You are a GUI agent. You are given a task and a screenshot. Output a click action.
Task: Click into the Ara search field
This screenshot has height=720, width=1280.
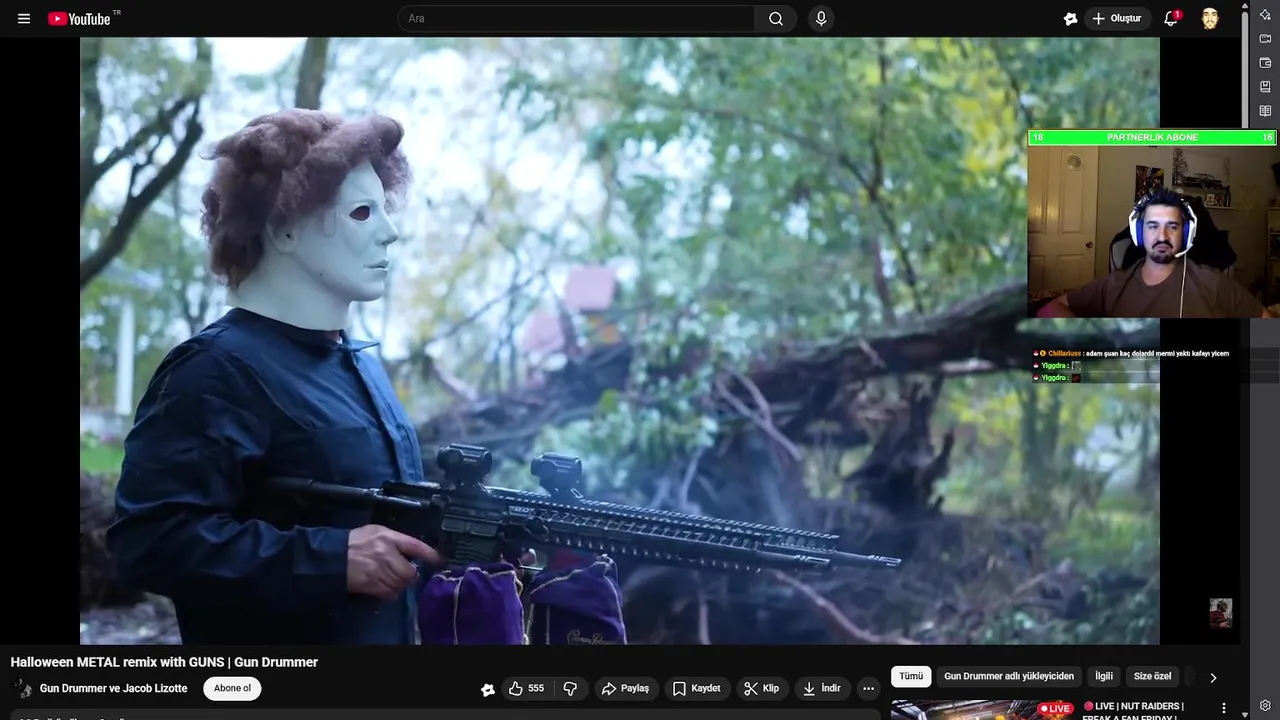point(577,19)
